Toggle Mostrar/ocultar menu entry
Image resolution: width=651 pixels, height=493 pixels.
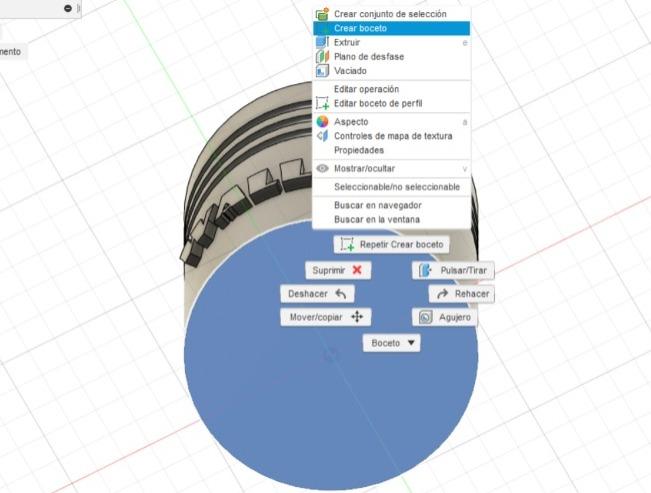pyautogui.click(x=392, y=168)
